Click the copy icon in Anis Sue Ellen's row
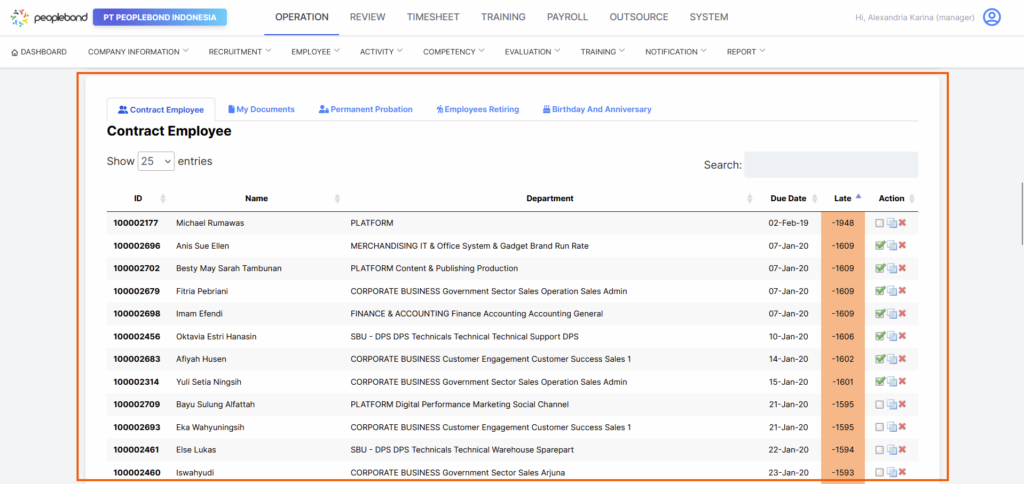 tap(891, 246)
